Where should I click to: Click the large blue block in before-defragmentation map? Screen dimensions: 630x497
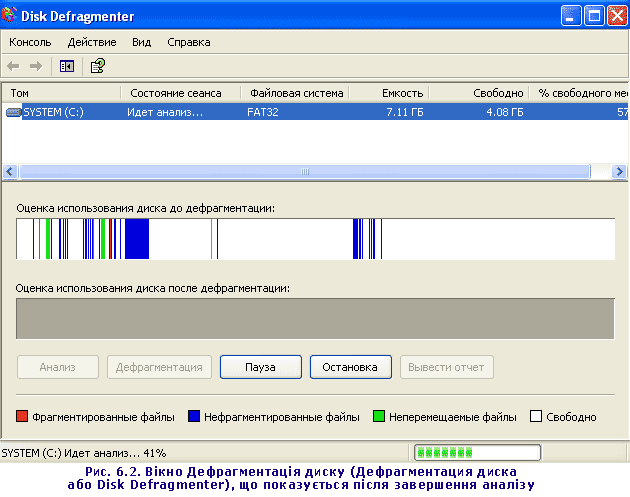137,239
